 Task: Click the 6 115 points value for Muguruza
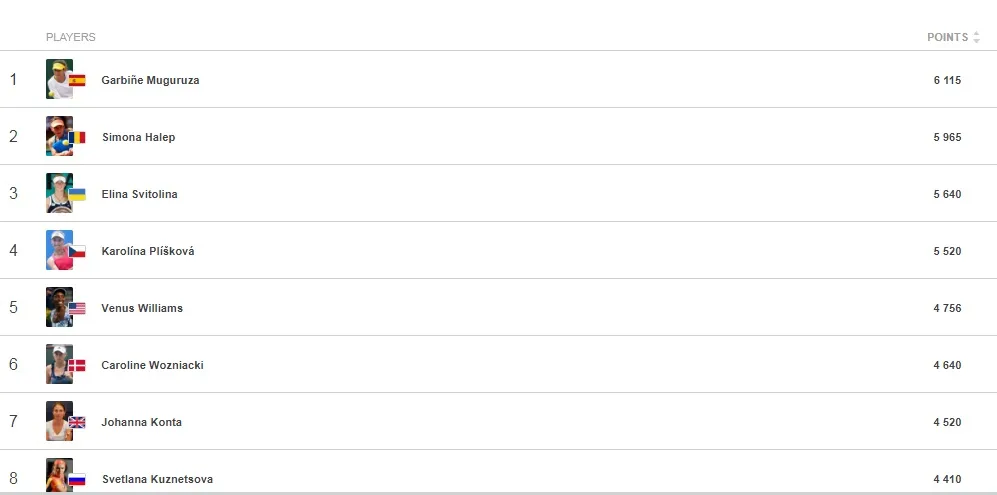(947, 80)
